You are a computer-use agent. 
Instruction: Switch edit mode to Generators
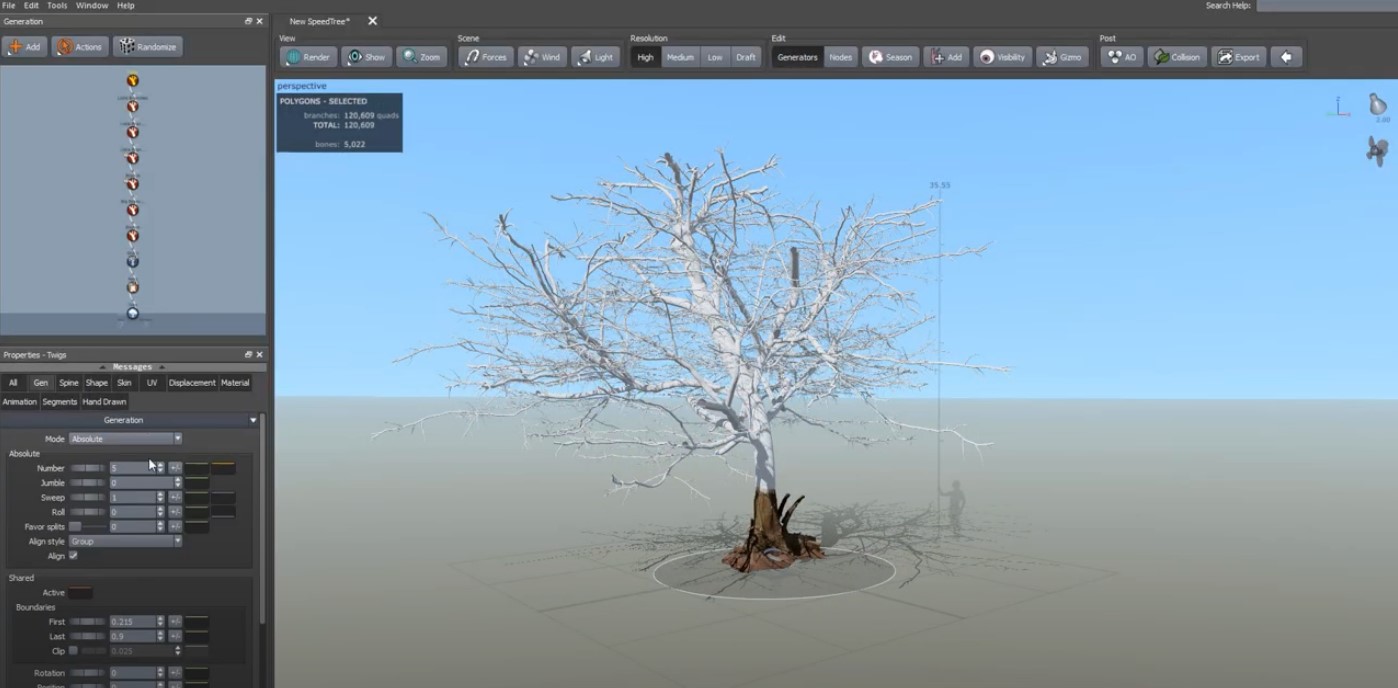tap(798, 57)
